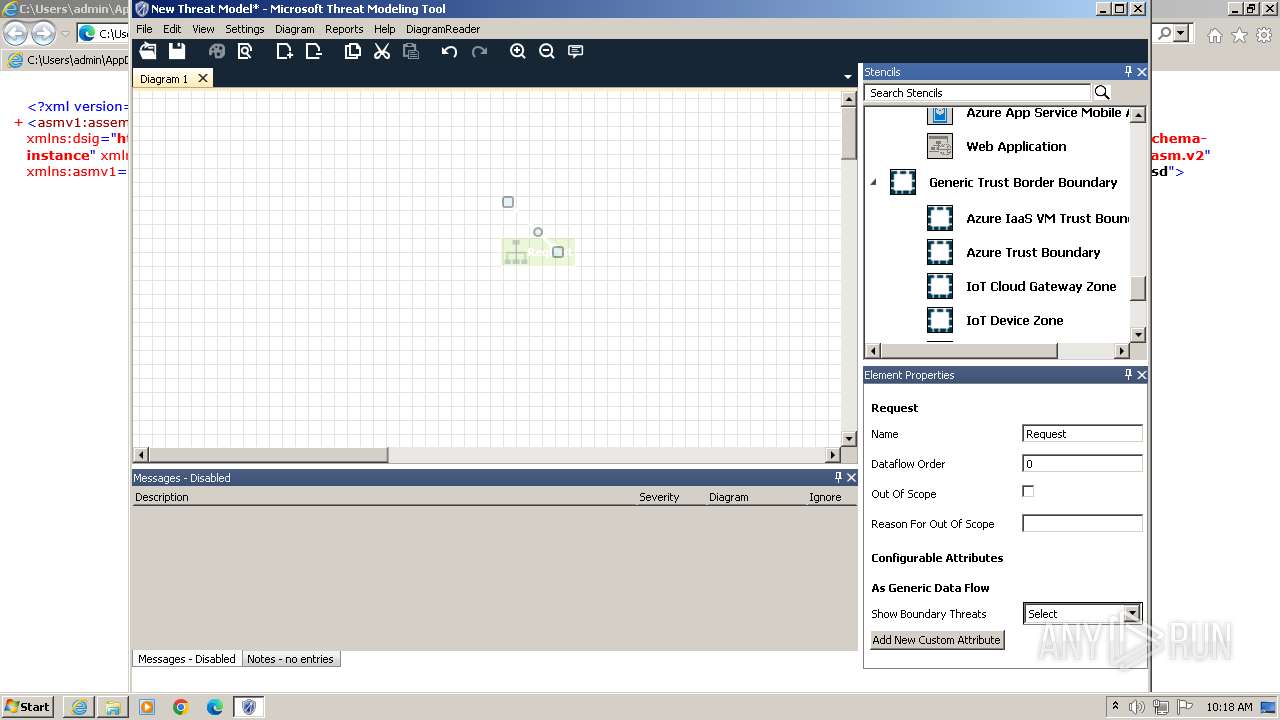Screen dimensions: 1280x720
Task: Pick the Azure IaaS VM Trust Boundary stencil
Action: pyautogui.click(x=1047, y=218)
